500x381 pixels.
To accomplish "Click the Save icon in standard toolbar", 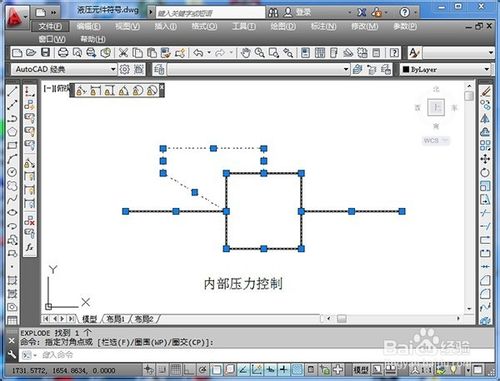I will [45, 53].
